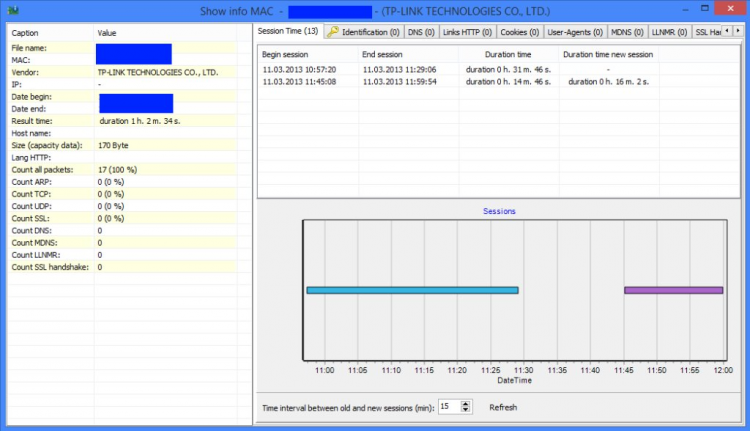Click end session cell 11.03.2013 11:59:54
Image resolution: width=750 pixels, height=431 pixels.
[399, 82]
